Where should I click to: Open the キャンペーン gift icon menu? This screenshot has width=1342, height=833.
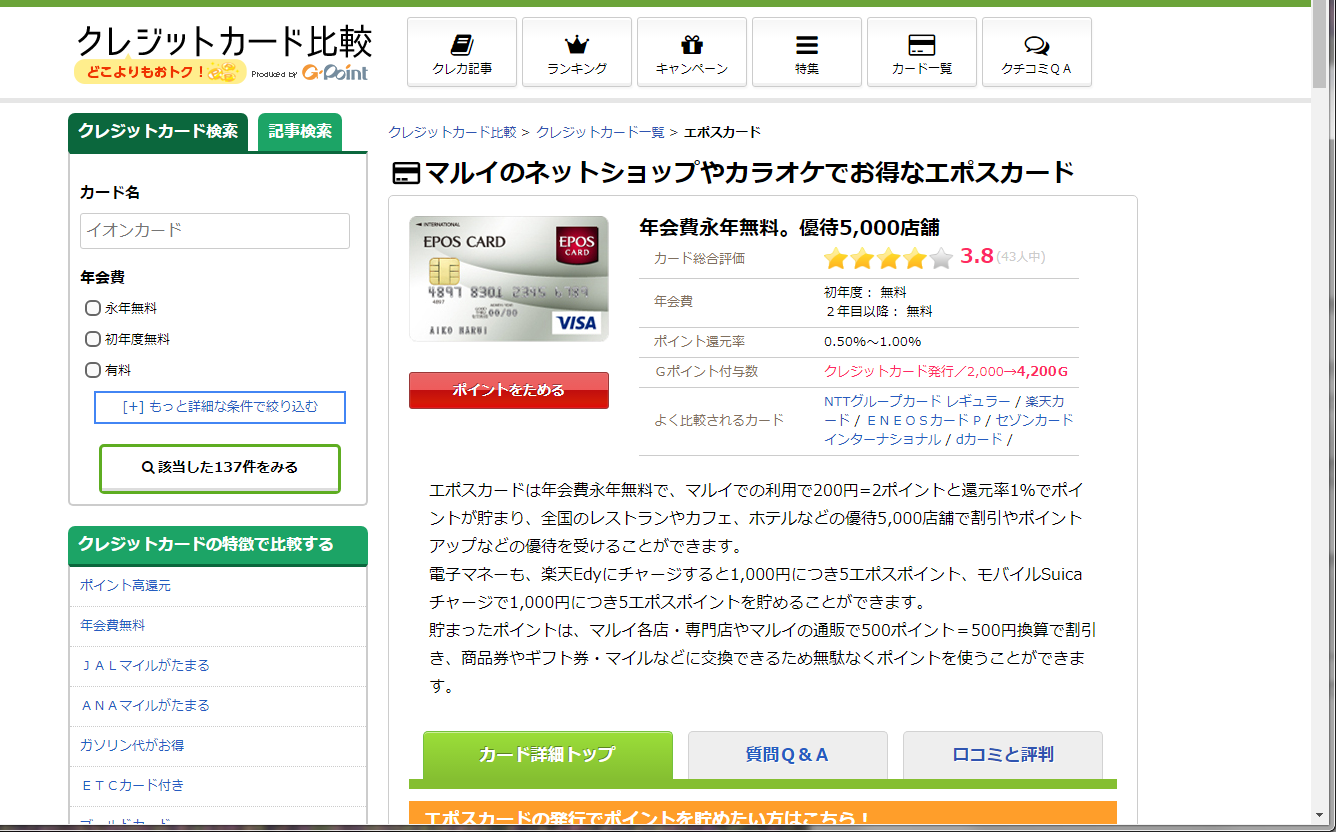pos(692,52)
